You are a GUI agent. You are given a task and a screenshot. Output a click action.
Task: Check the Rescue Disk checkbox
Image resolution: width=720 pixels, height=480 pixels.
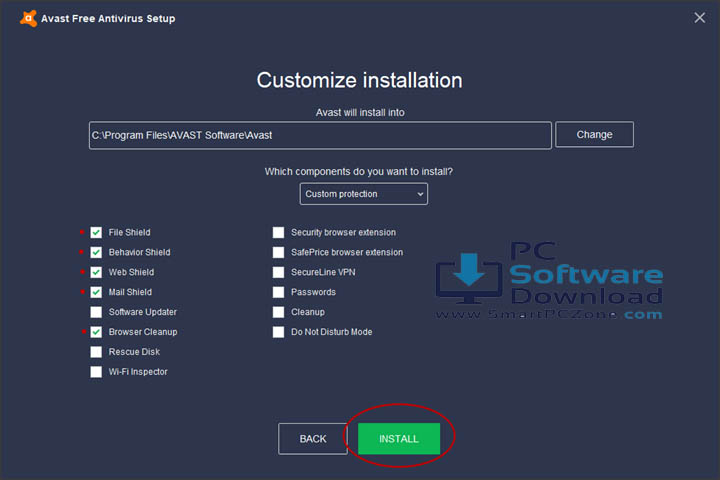tap(96, 352)
